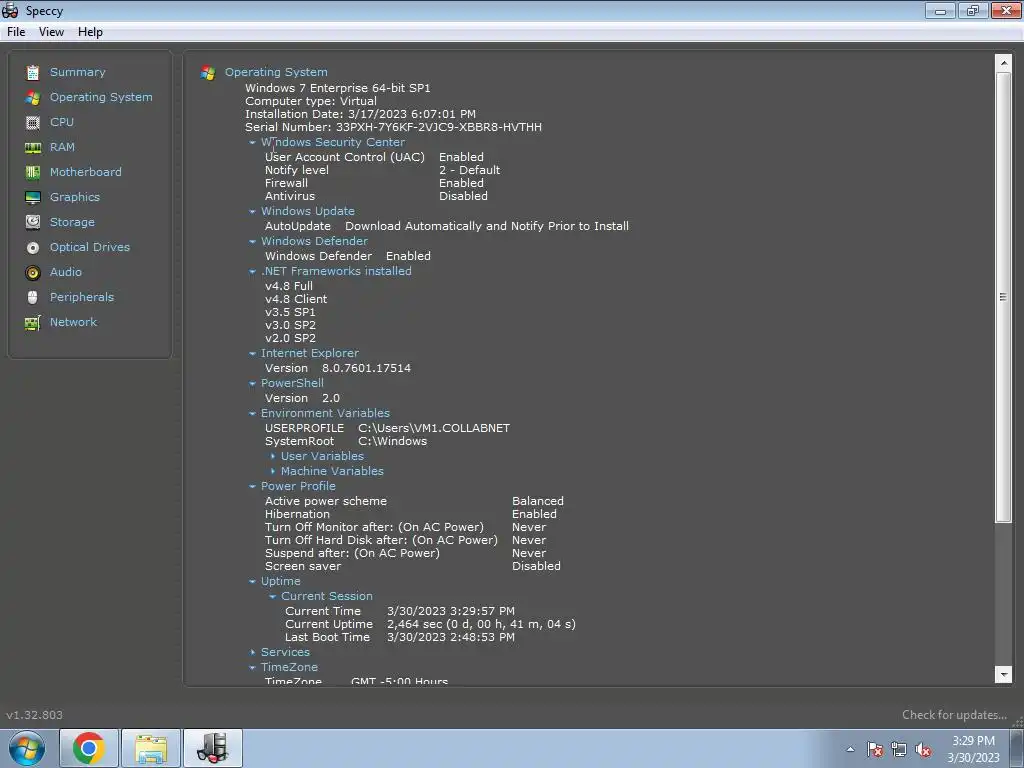
Task: Click the Optical Drives sidebar label
Action: pos(90,248)
